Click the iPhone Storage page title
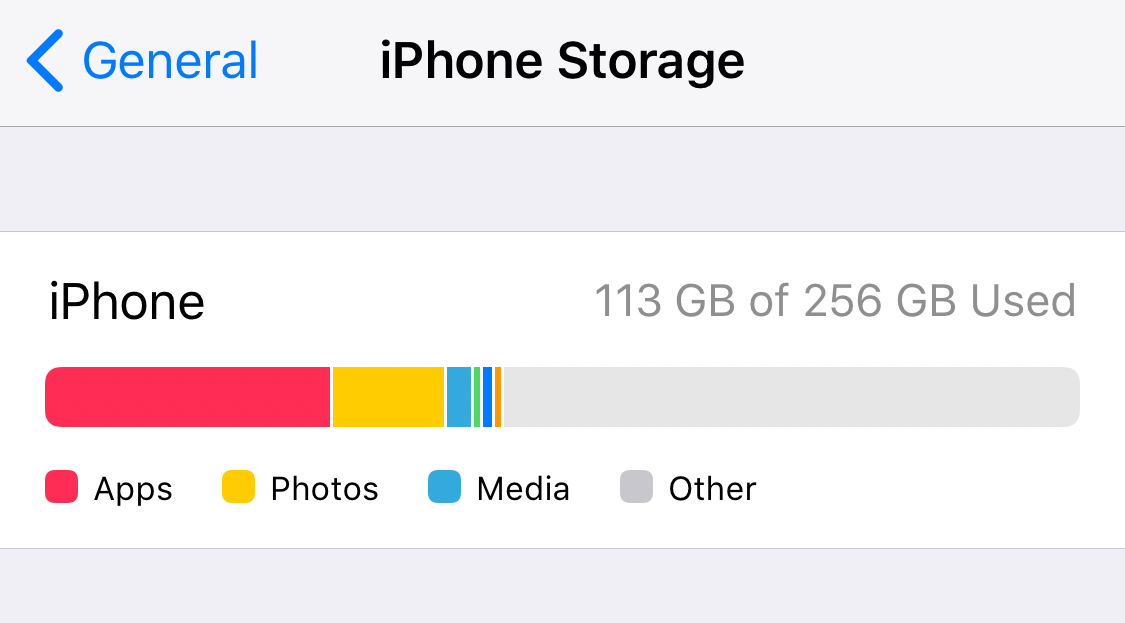This screenshot has width=1125, height=623. coord(562,61)
